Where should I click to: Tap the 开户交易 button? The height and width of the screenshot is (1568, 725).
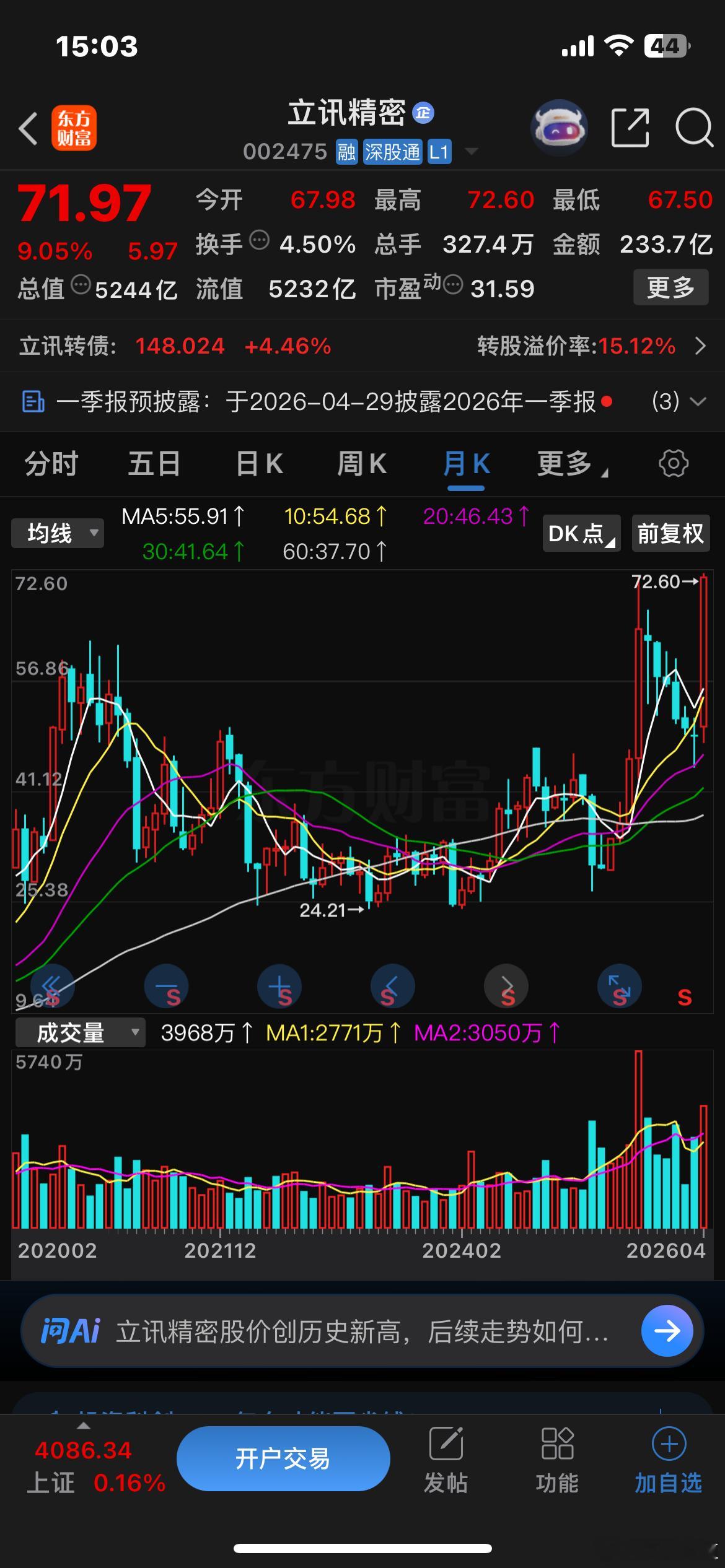point(283,1459)
